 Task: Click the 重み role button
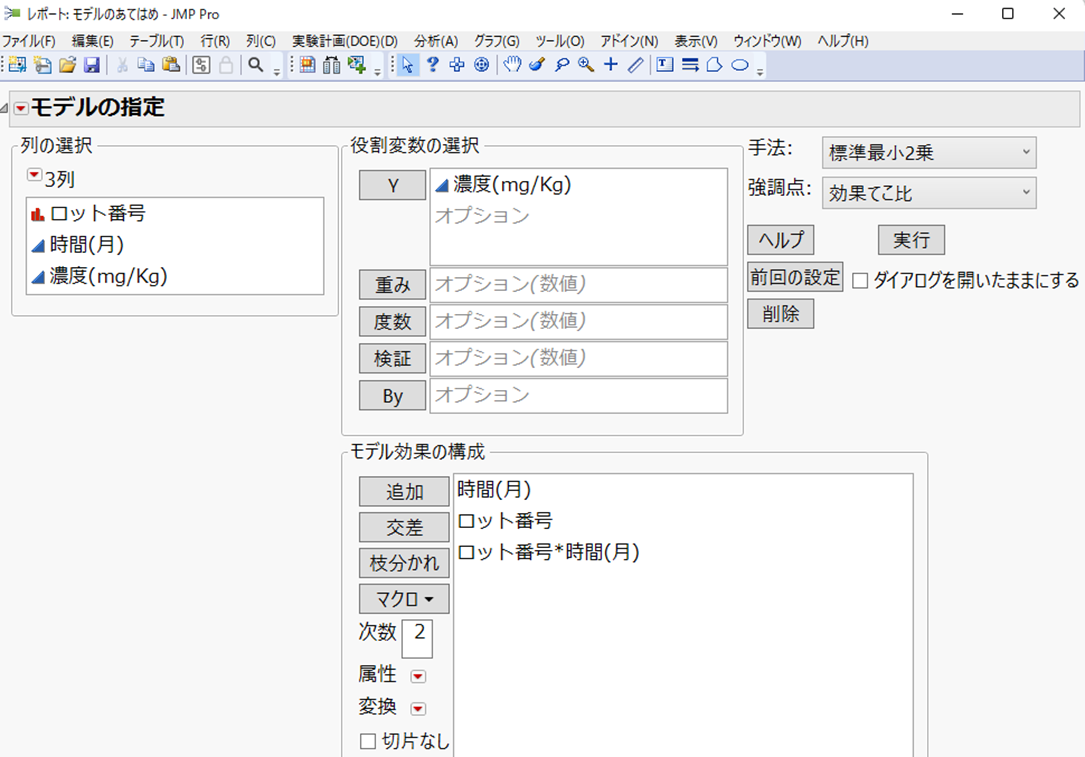pyautogui.click(x=392, y=284)
